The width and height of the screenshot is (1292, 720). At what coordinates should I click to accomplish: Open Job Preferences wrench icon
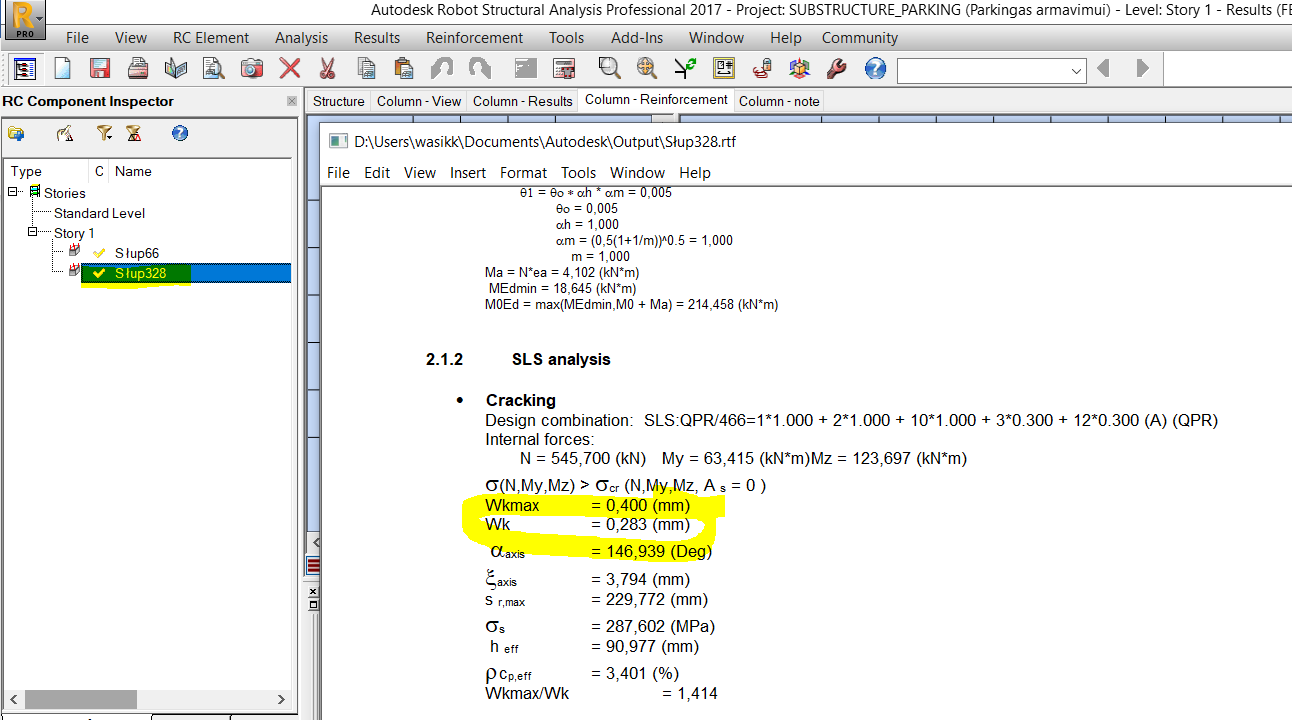click(x=838, y=68)
